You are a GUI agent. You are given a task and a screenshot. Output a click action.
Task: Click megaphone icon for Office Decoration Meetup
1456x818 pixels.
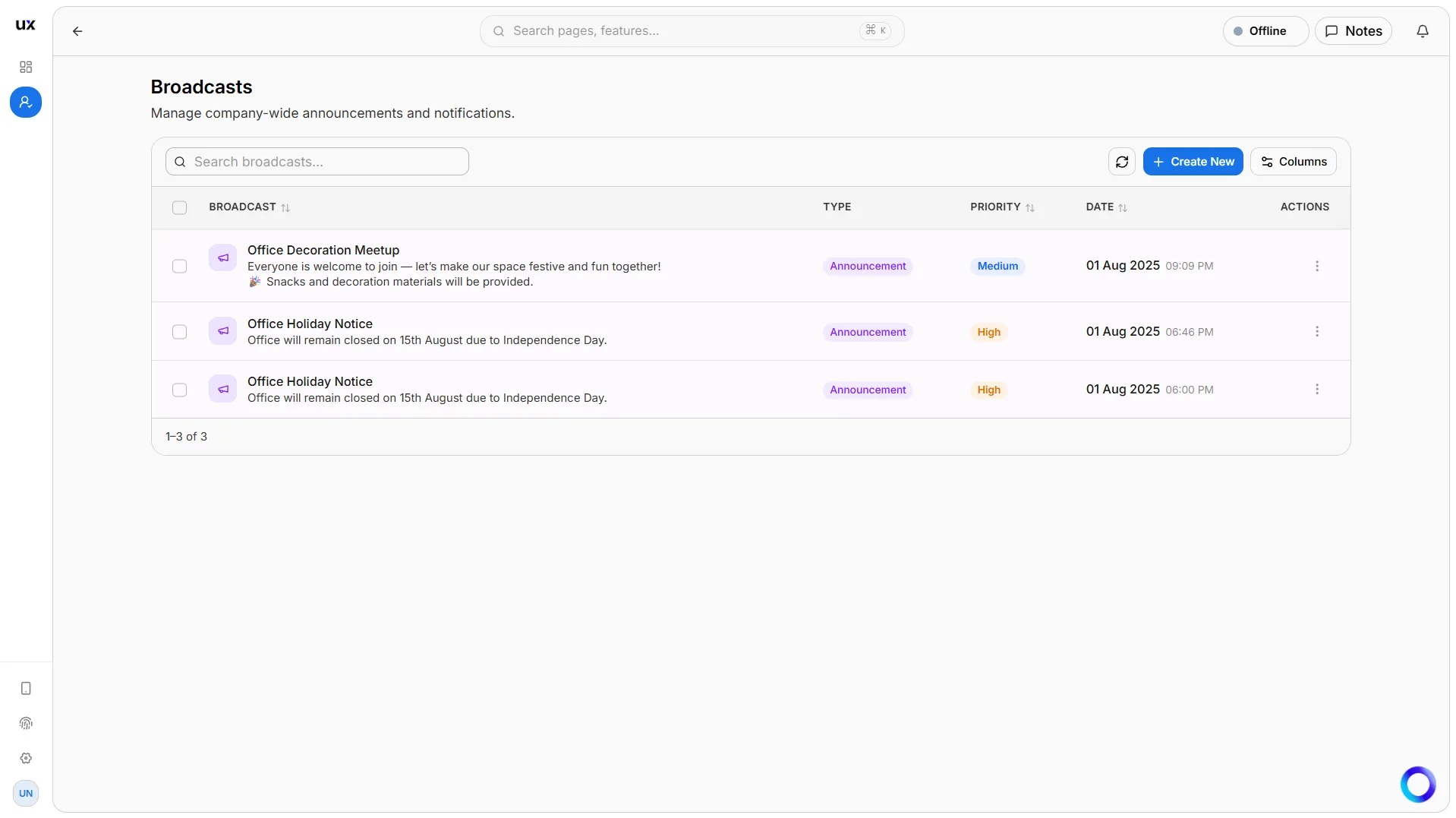[222, 257]
